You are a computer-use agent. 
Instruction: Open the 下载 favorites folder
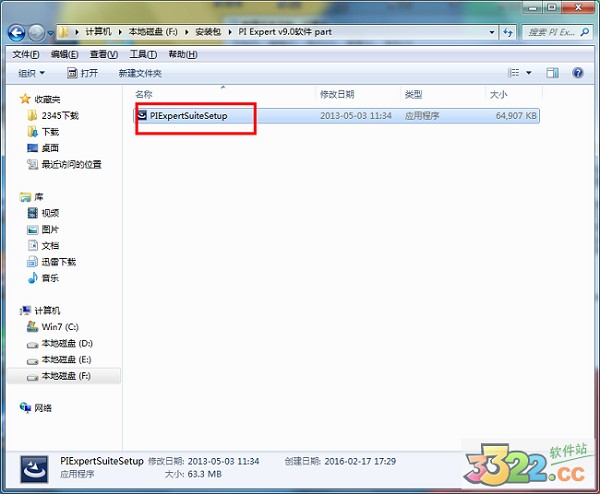click(50, 132)
